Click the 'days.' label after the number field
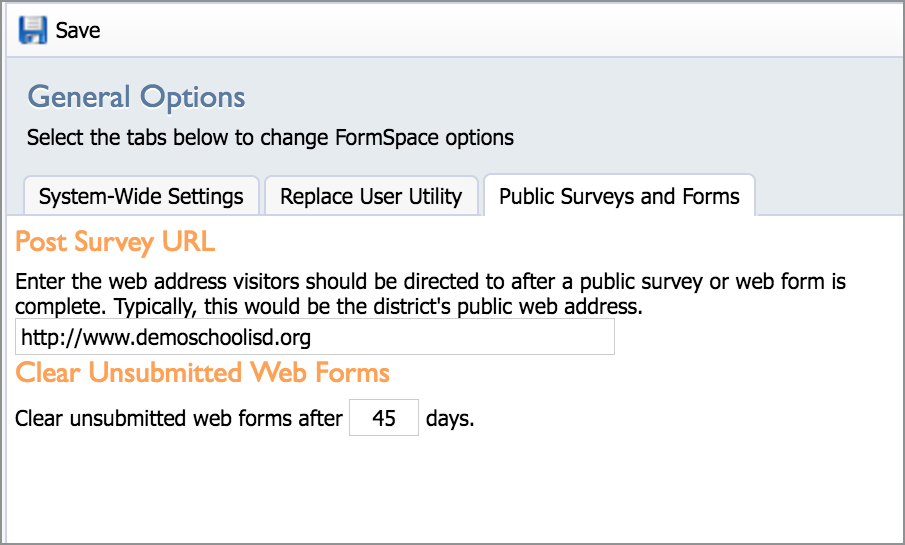The height and width of the screenshot is (545, 905). pyautogui.click(x=450, y=419)
